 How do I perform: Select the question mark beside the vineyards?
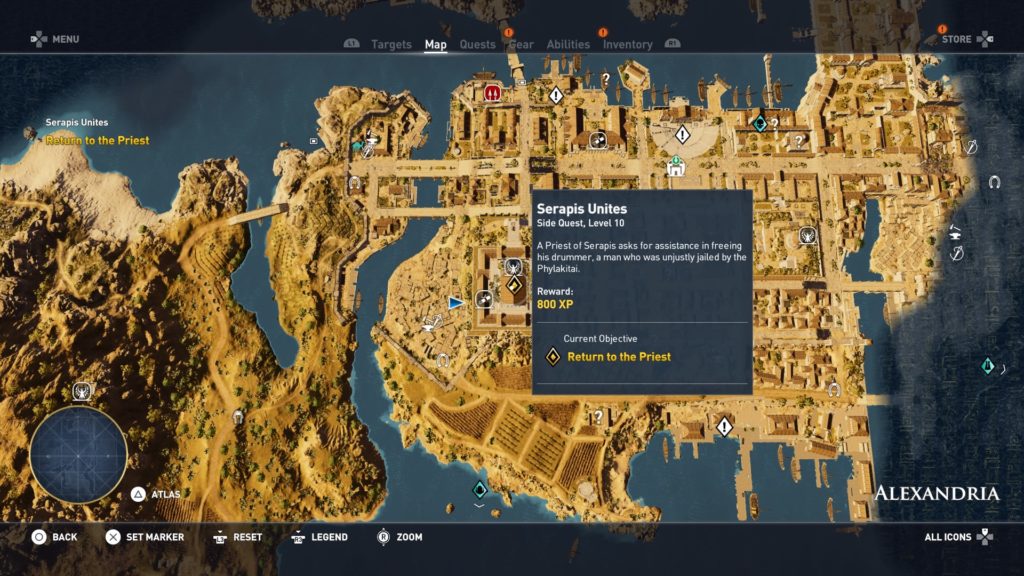coord(598,416)
